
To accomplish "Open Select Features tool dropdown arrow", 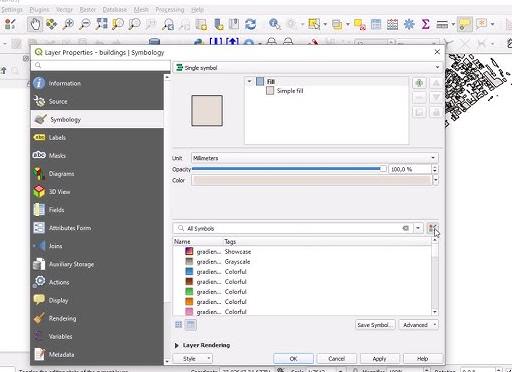I will (325, 24).
